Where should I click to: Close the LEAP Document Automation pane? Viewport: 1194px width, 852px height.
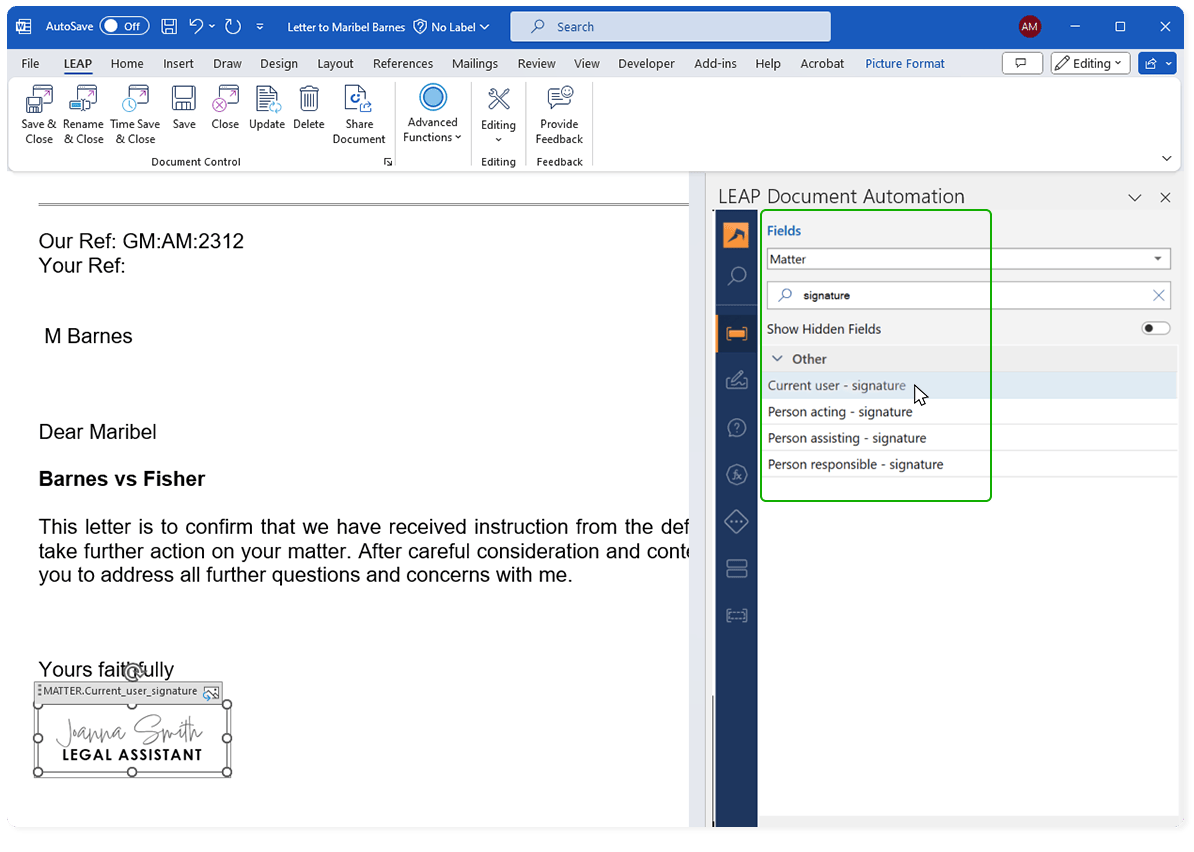pos(1164,198)
